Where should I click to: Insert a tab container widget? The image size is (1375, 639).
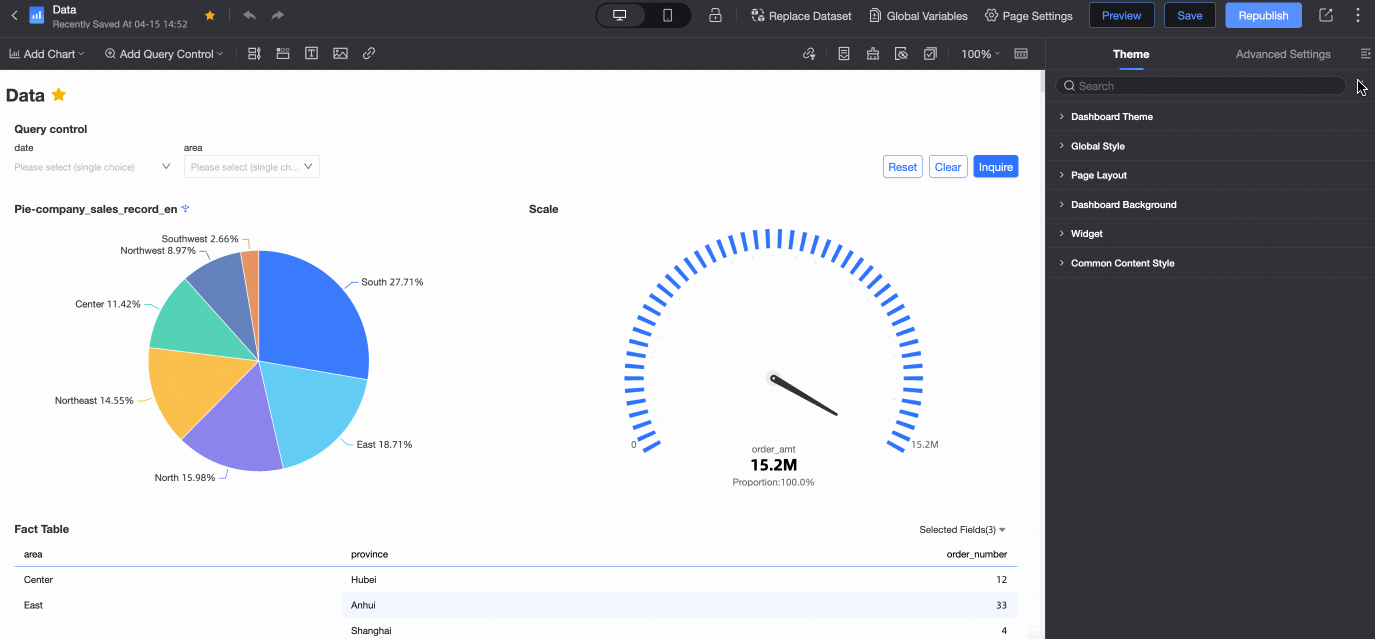pyautogui.click(x=283, y=54)
